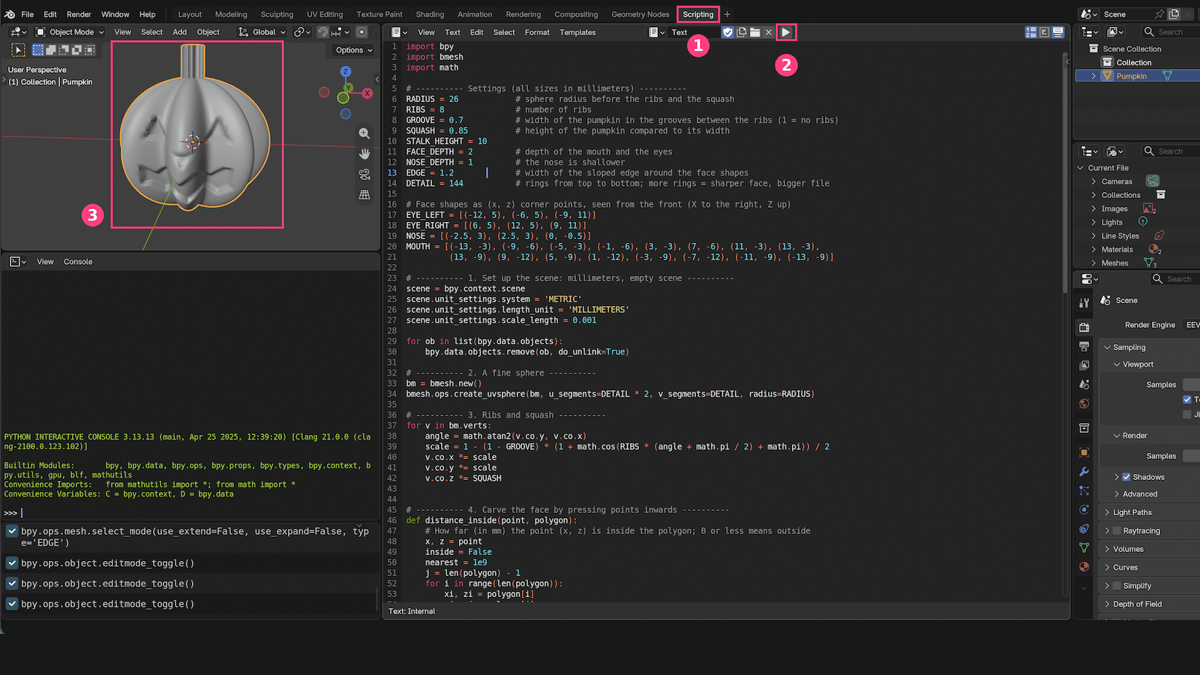
Task: Toggle proportional editing in viewport header
Action: tap(362, 32)
